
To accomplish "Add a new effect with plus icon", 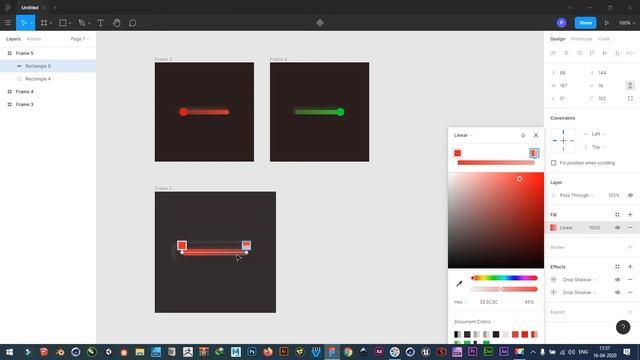I will click(630, 267).
